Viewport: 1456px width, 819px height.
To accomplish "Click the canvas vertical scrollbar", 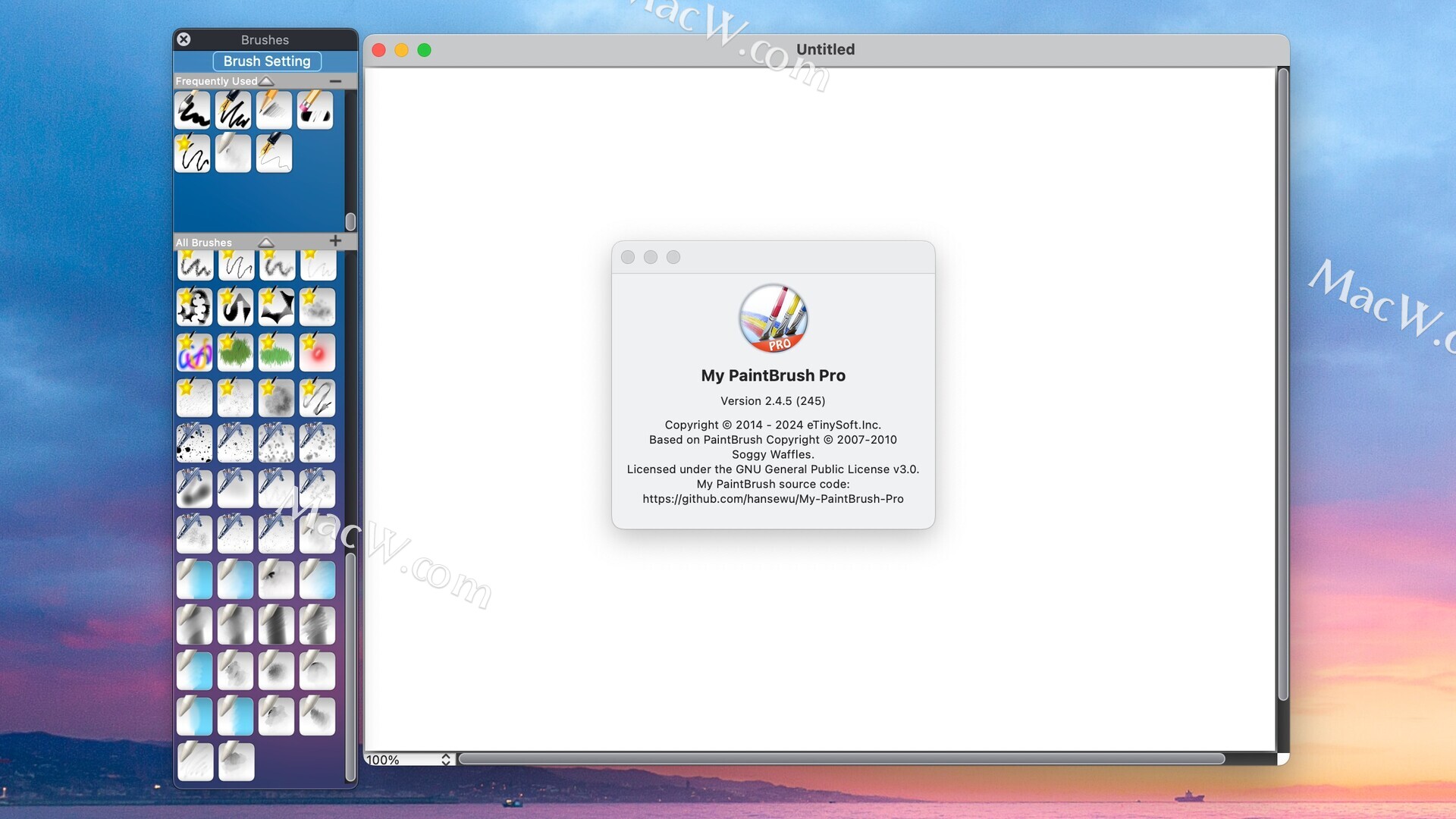I will tap(1283, 384).
